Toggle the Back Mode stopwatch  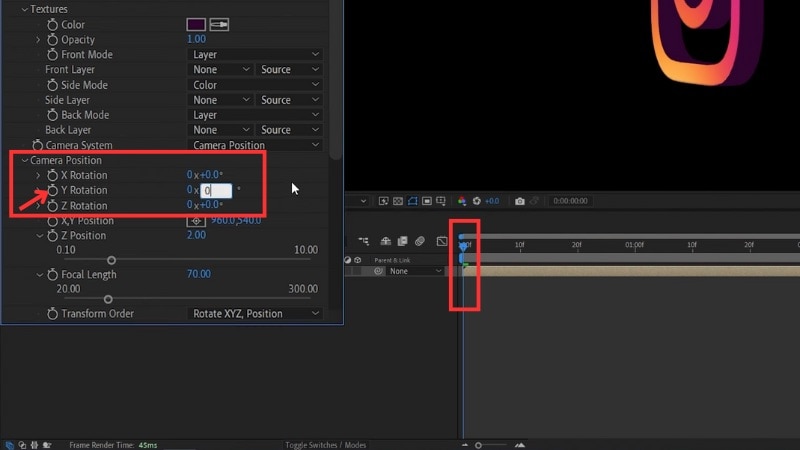(x=52, y=115)
